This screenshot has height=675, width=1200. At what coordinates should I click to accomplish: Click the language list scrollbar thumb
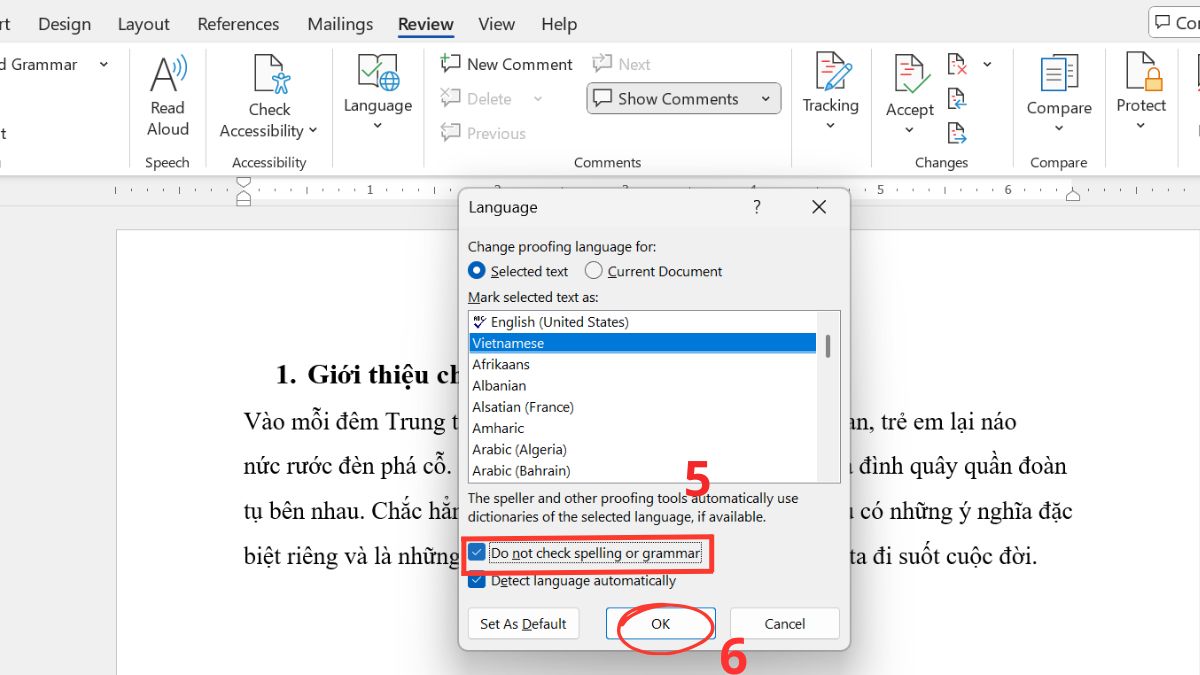pyautogui.click(x=828, y=345)
